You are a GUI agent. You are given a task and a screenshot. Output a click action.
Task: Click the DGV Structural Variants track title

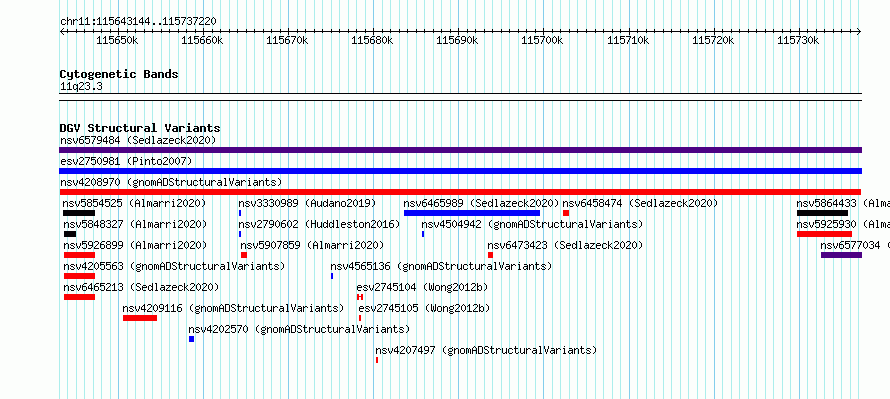(x=140, y=128)
